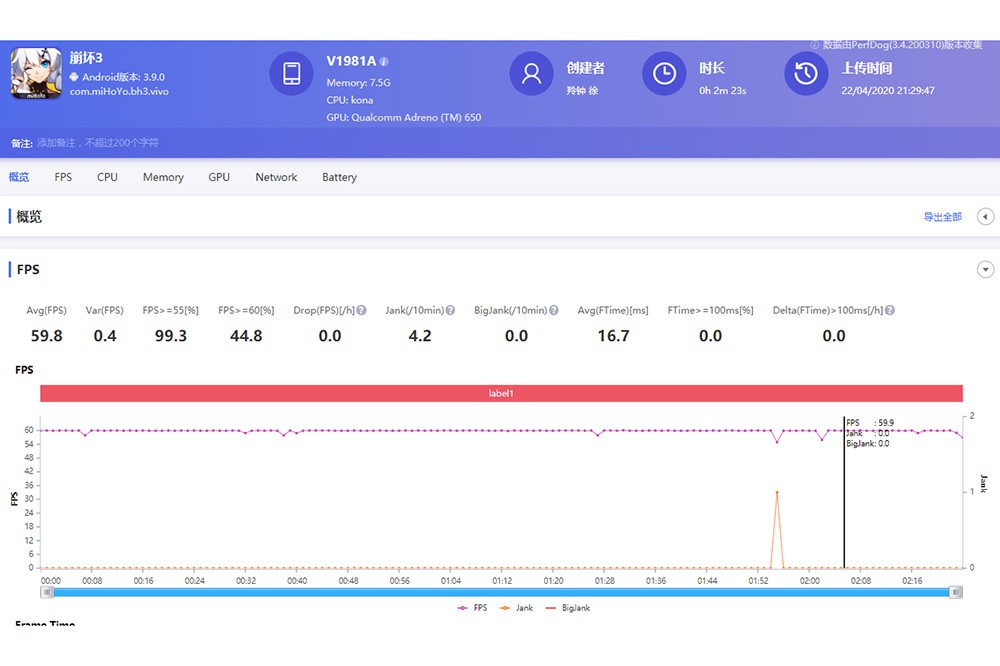Click the Honkai Impact 3 game icon

36,74
